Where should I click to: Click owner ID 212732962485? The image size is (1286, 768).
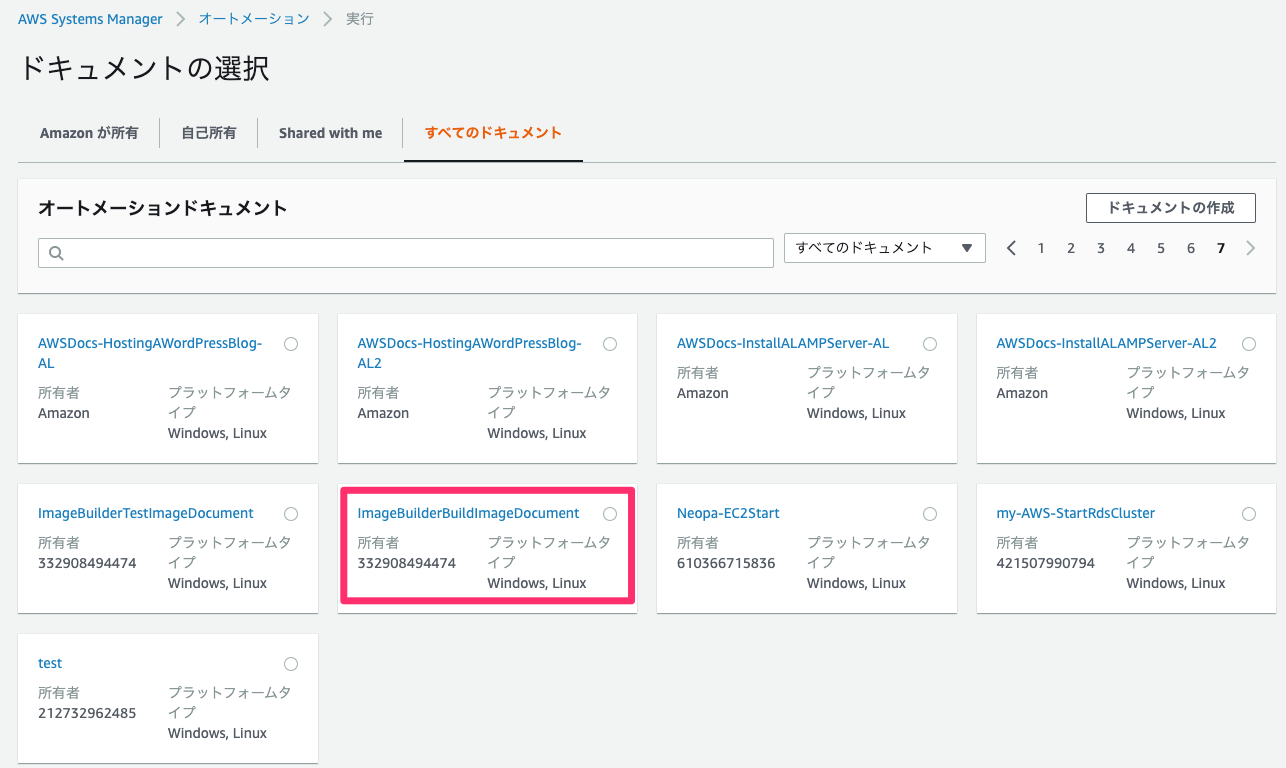click(87, 713)
